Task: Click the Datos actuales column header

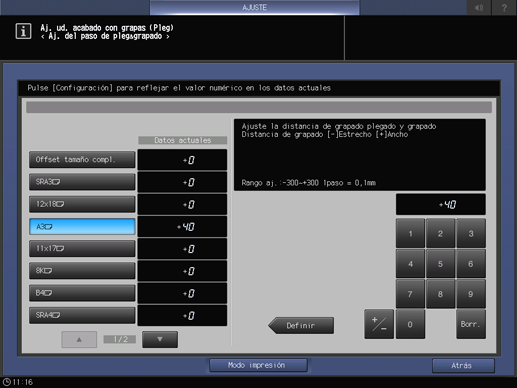Action: click(183, 140)
